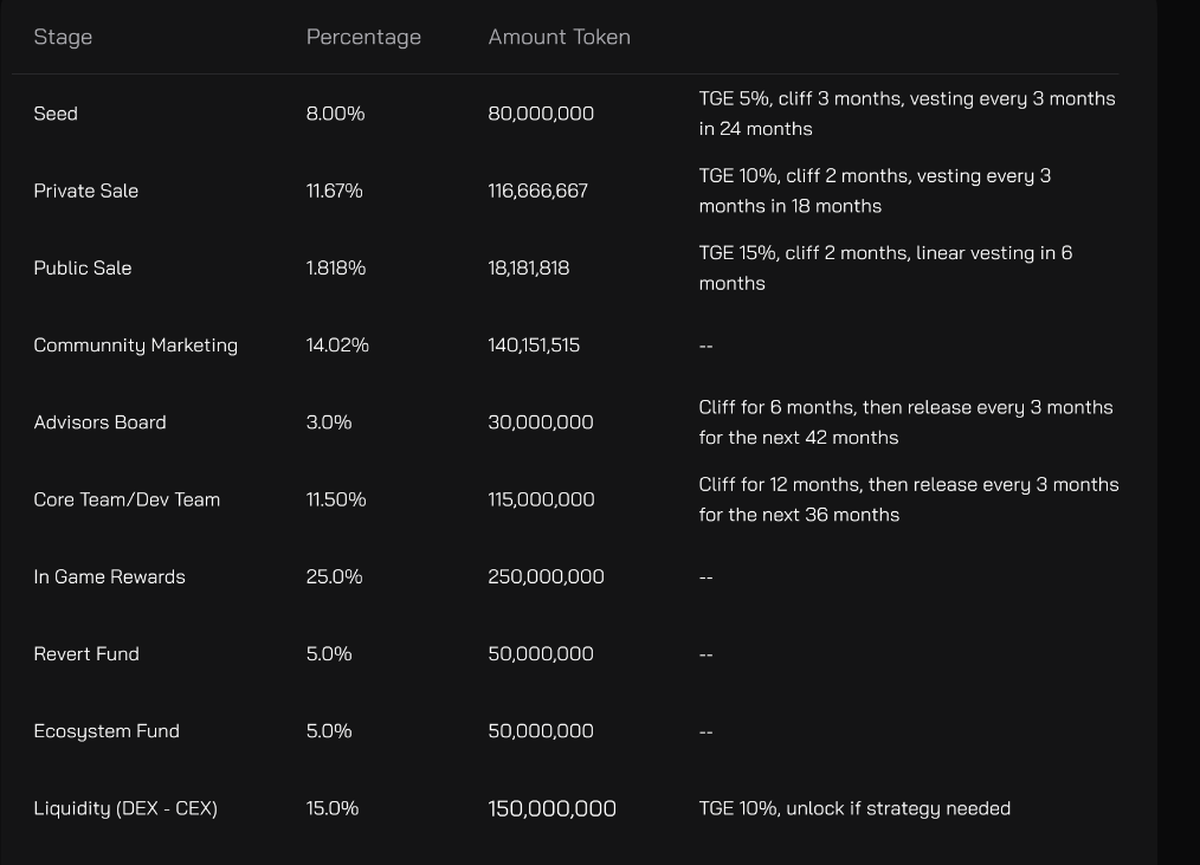Viewport: 1200px width, 865px height.
Task: Select the In Game Rewards label
Action: (110, 577)
